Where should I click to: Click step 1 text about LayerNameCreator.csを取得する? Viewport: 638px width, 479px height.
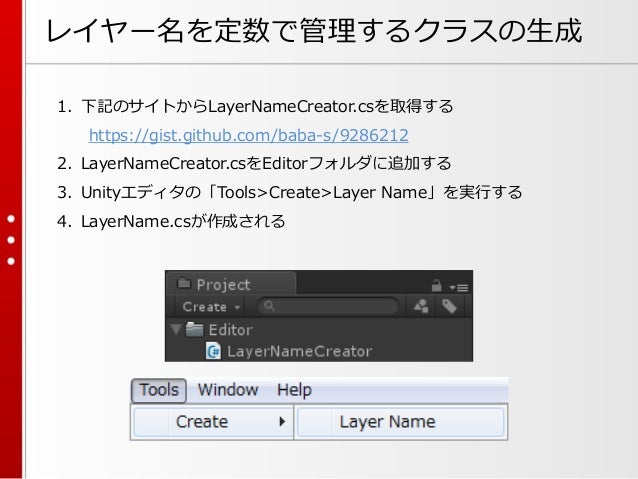pyautogui.click(x=267, y=107)
